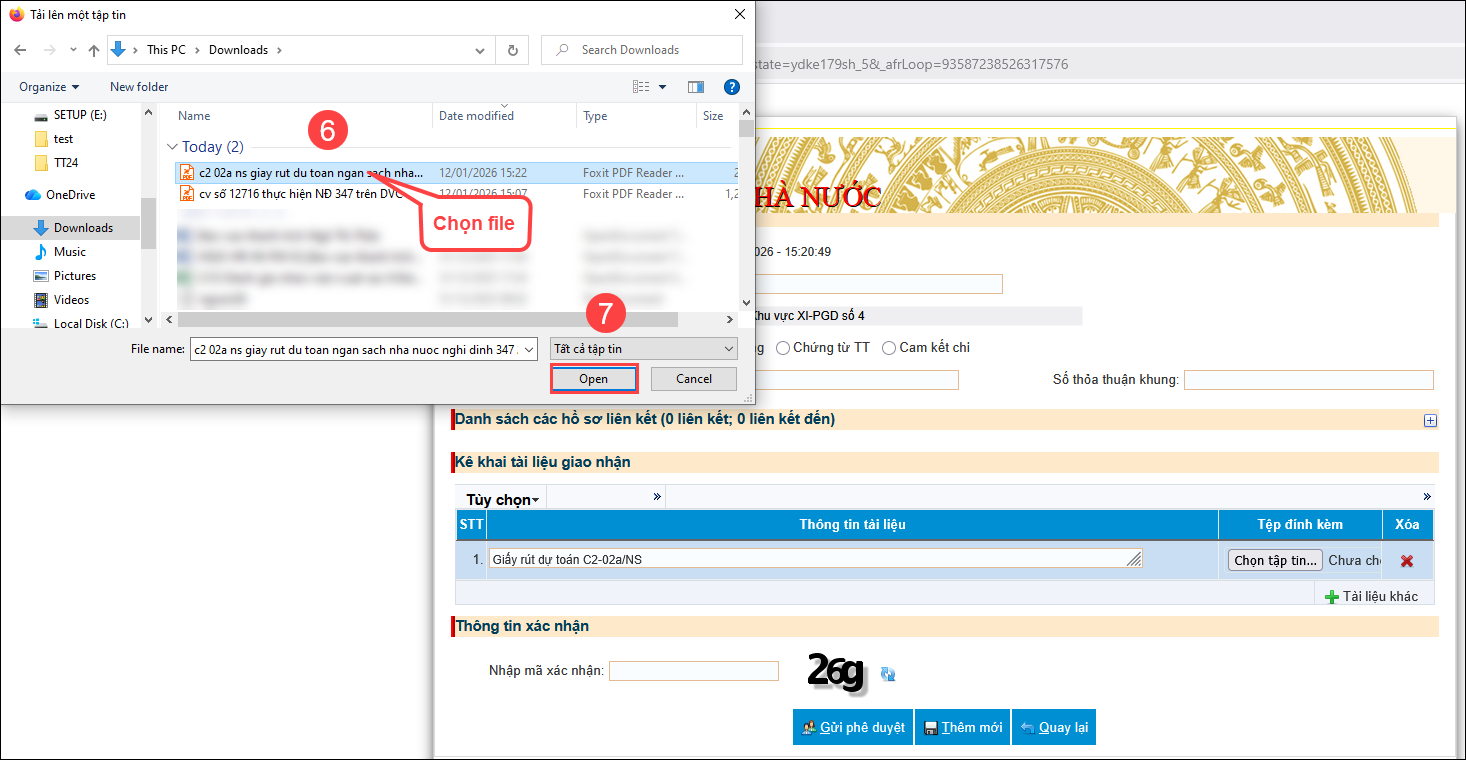Open the 'Tùy chọn' dropdown menu
The width and height of the screenshot is (1466, 760).
(503, 499)
